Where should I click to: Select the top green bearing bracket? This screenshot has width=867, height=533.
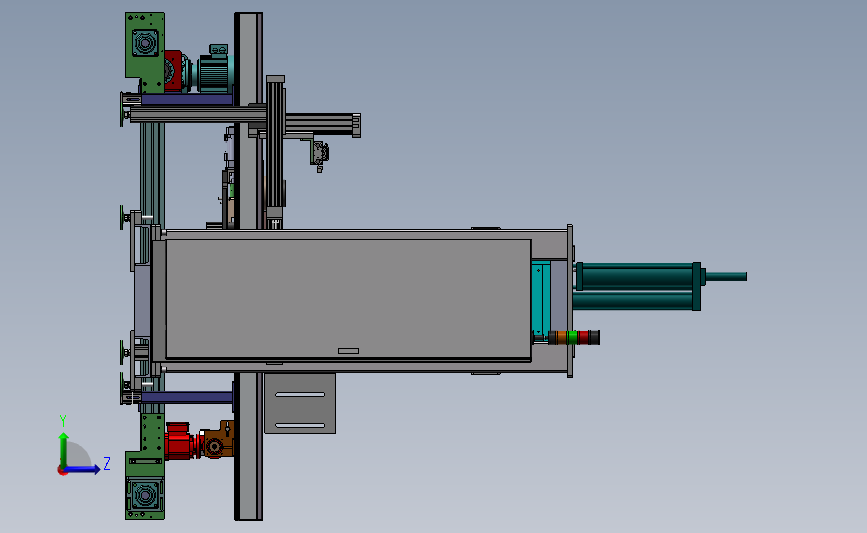point(144,53)
